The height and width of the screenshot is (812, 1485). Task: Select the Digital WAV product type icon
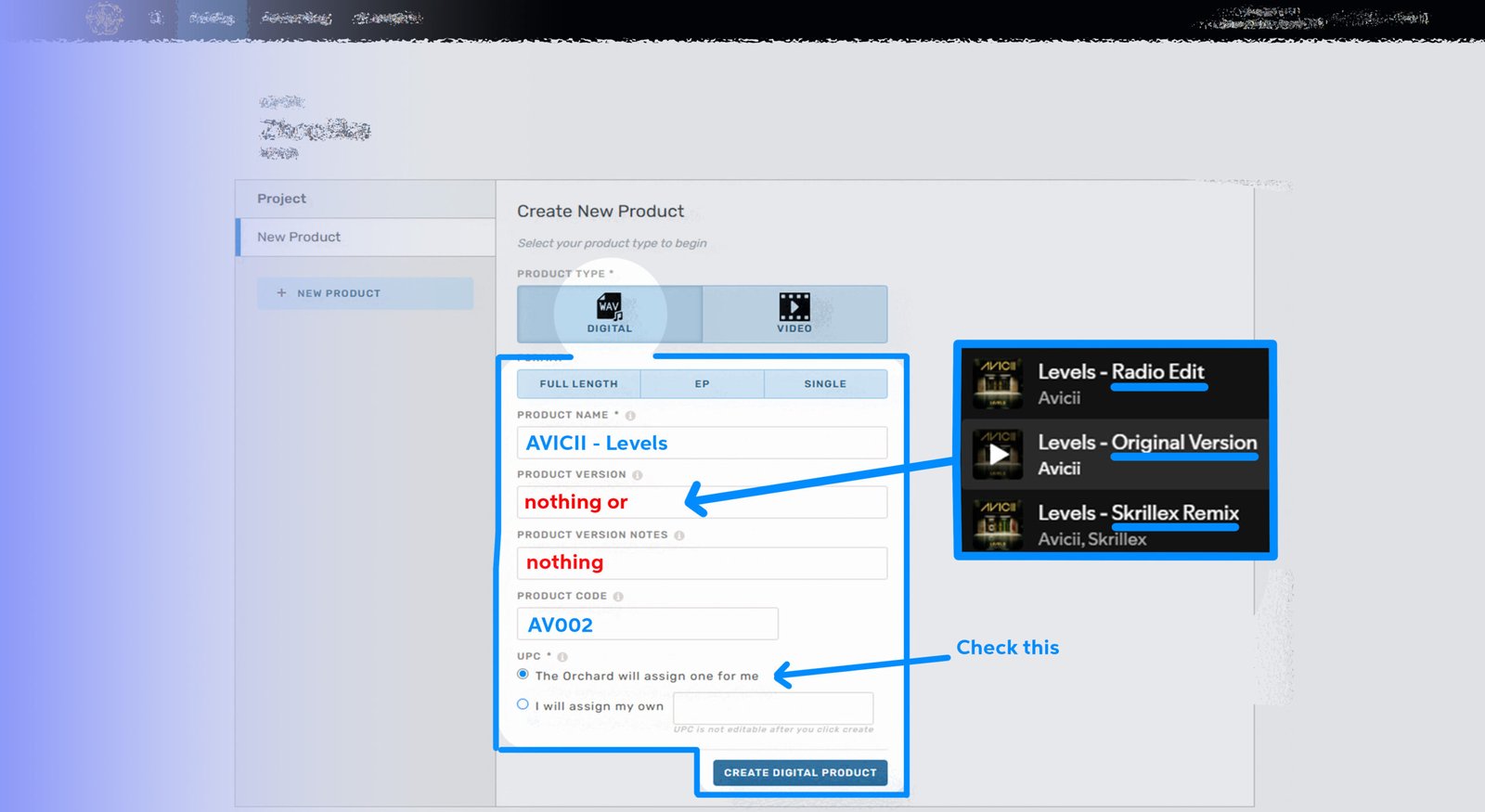609,307
